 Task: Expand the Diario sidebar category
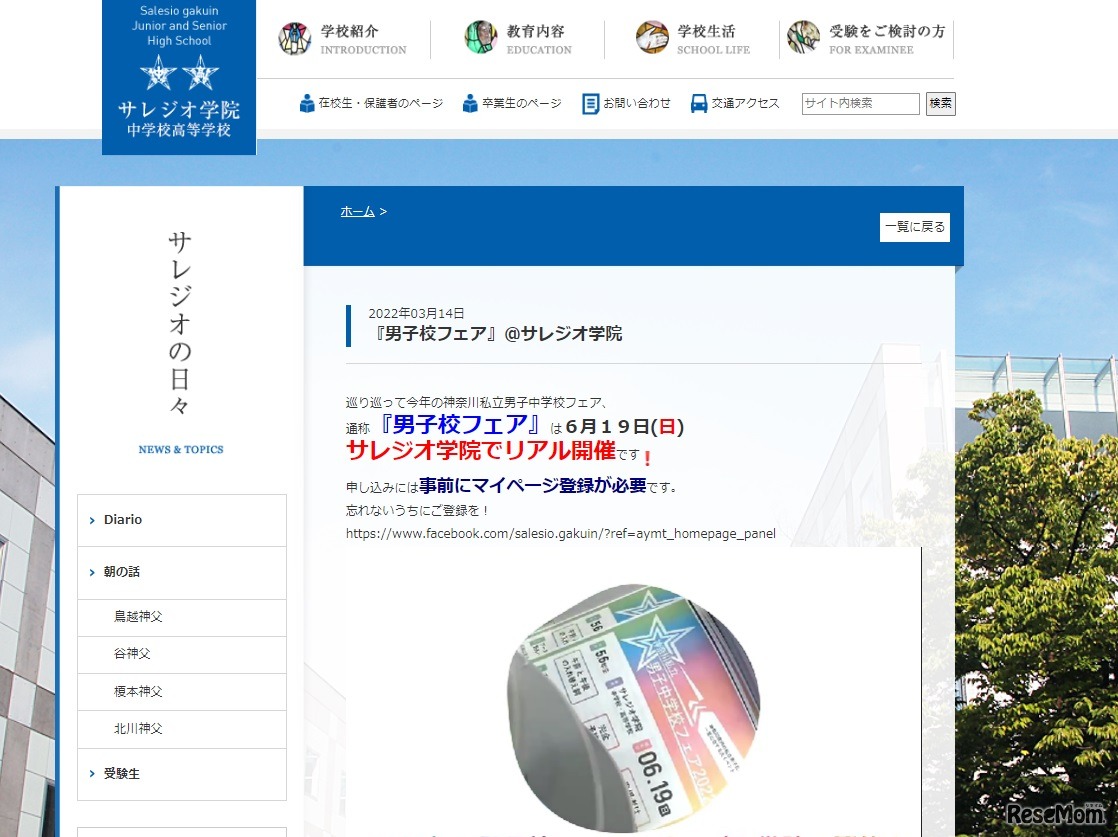tap(182, 520)
